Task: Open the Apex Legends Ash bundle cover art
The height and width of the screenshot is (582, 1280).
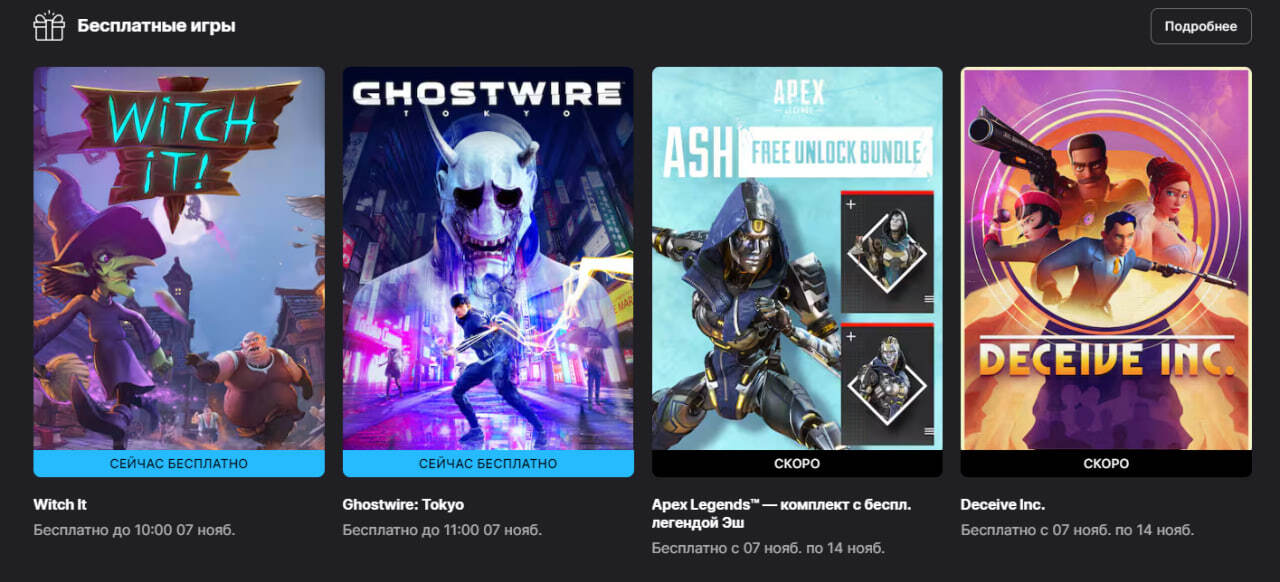Action: pyautogui.click(x=797, y=258)
